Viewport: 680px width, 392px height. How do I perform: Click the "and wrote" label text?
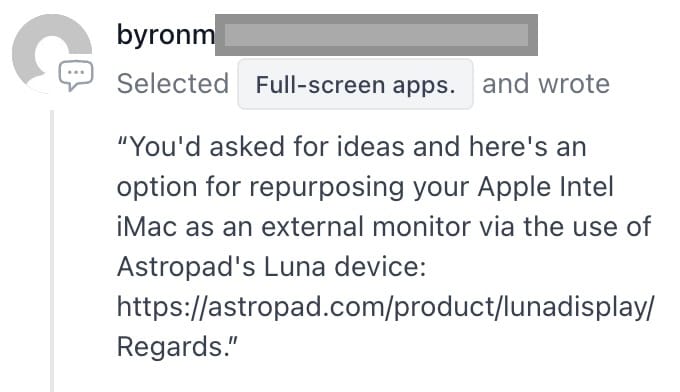546,83
